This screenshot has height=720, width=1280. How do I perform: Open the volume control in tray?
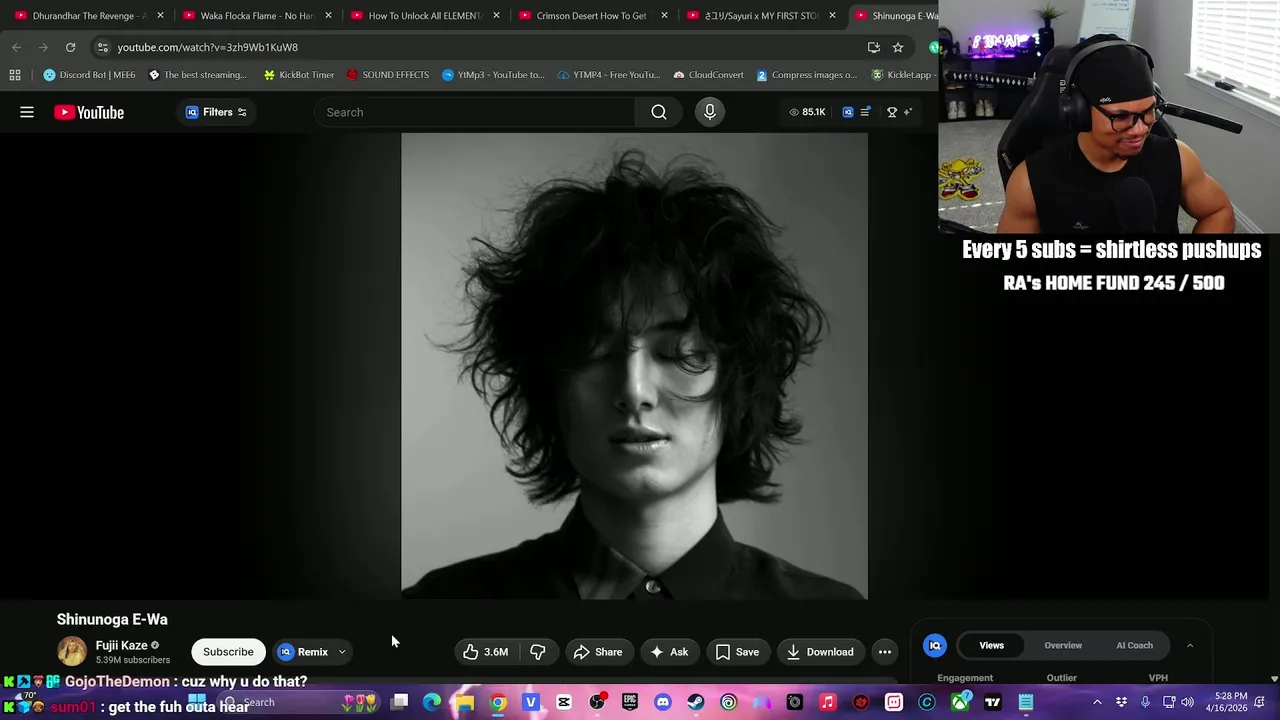1187,702
